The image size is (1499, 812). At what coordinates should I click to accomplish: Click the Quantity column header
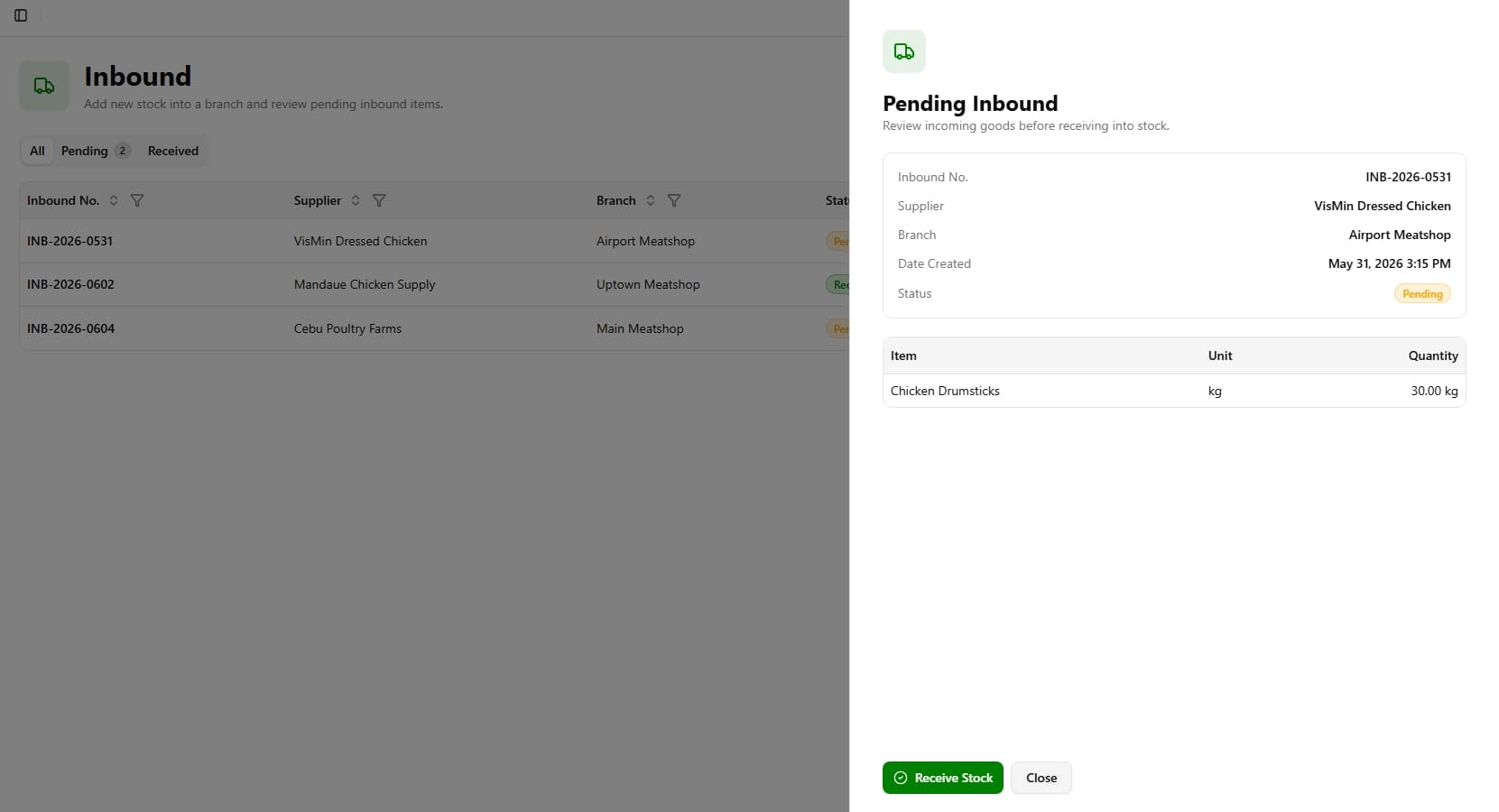(x=1433, y=355)
